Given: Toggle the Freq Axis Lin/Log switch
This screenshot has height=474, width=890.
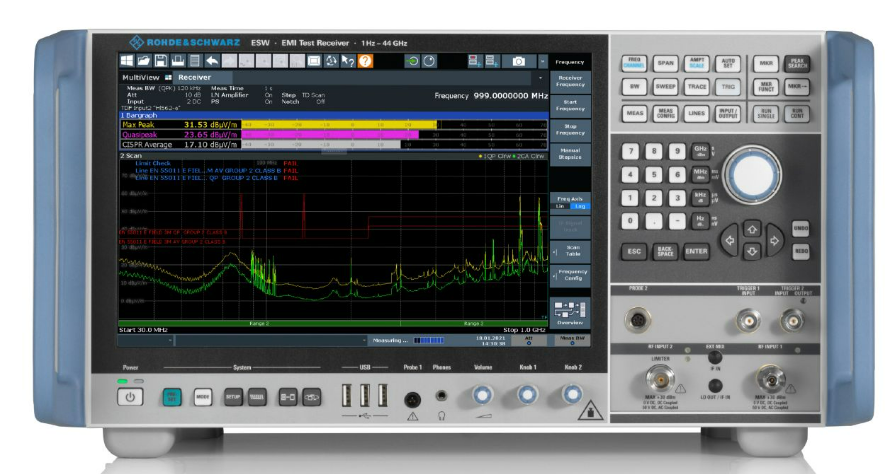Looking at the screenshot, I should 571,206.
